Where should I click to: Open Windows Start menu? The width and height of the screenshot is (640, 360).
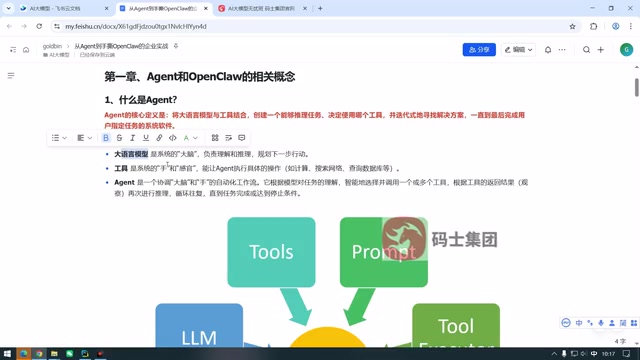click(7, 353)
